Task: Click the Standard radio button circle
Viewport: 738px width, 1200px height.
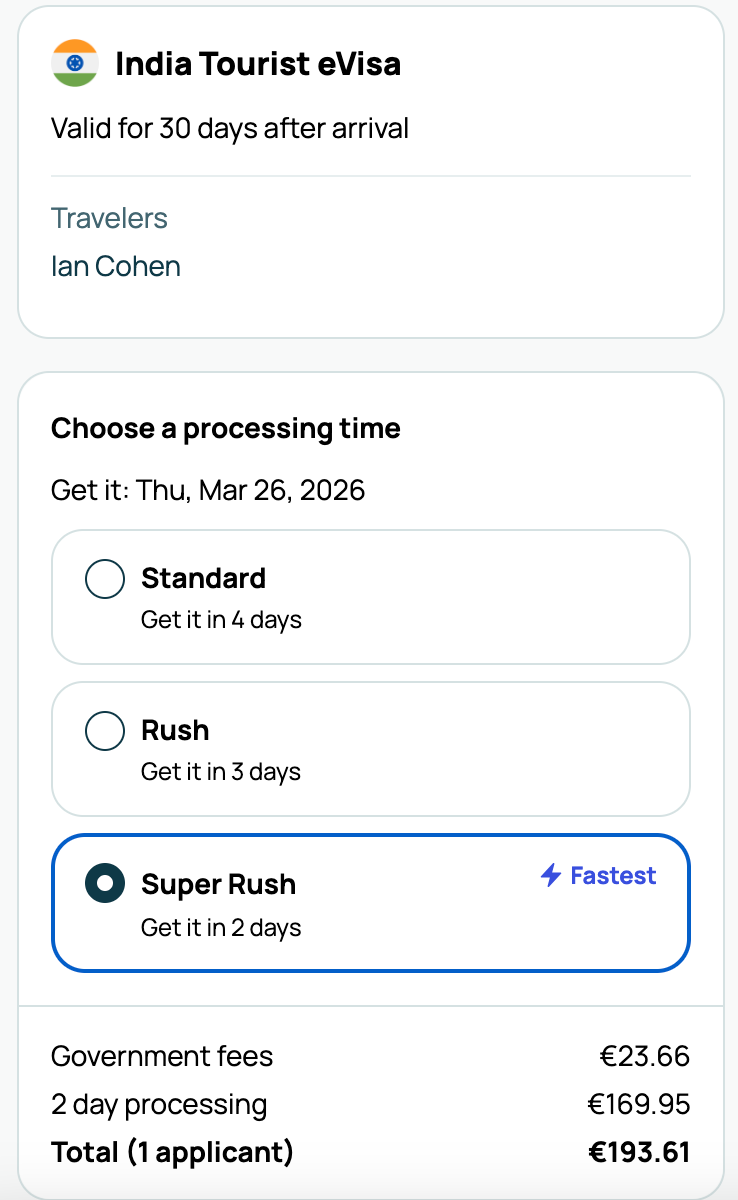Action: coord(104,578)
